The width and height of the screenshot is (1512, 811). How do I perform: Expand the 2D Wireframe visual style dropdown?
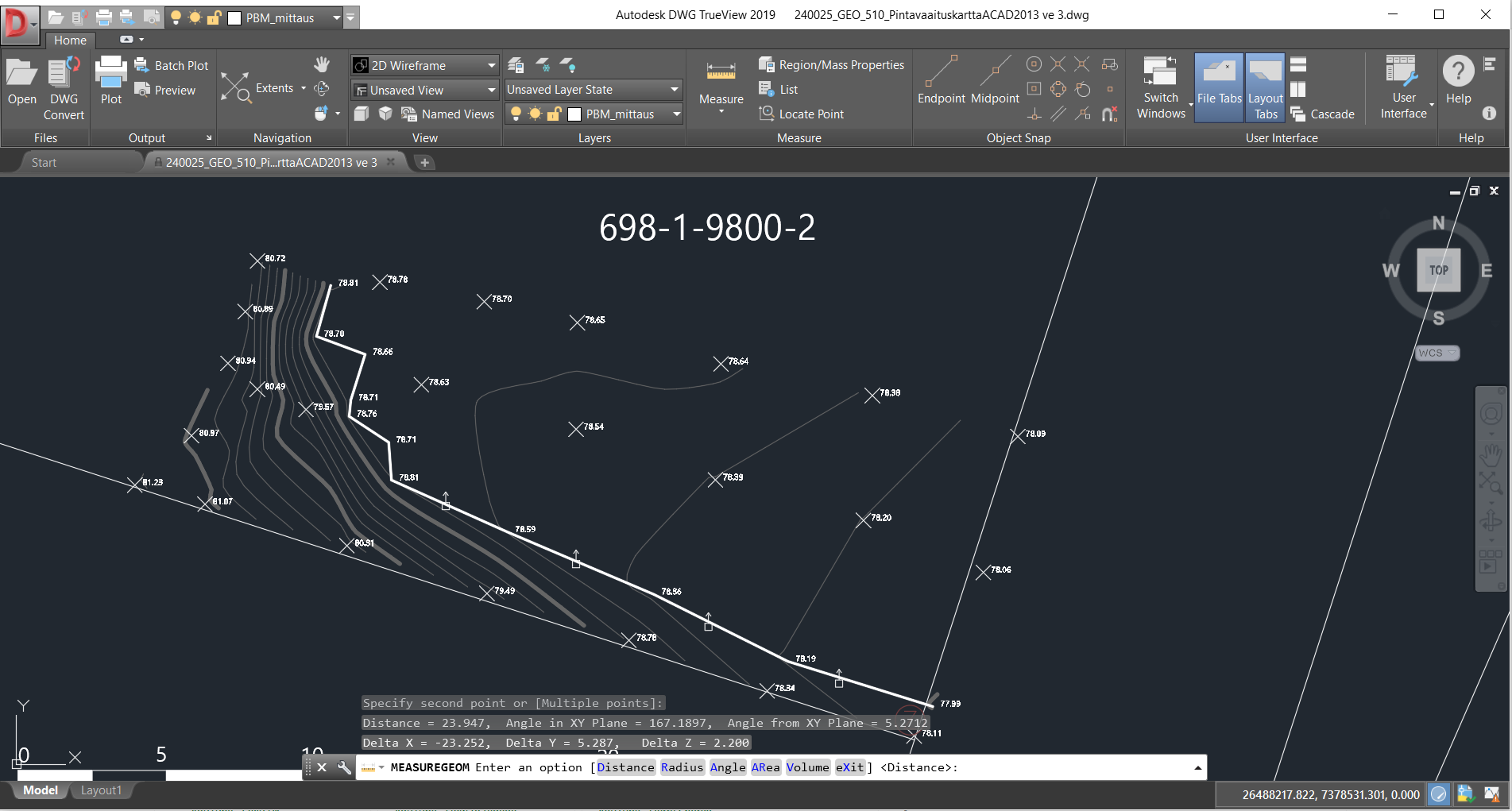click(x=492, y=65)
